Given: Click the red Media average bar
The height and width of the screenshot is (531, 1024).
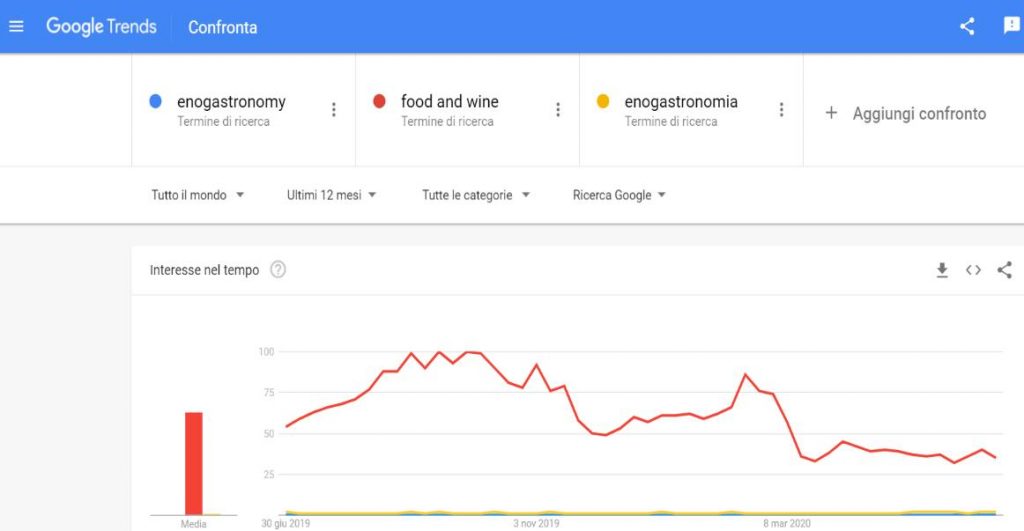Looking at the screenshot, I should (x=193, y=464).
